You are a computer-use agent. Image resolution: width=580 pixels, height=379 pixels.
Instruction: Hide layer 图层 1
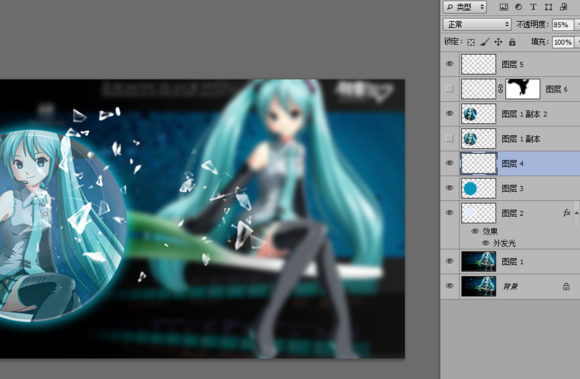point(449,261)
